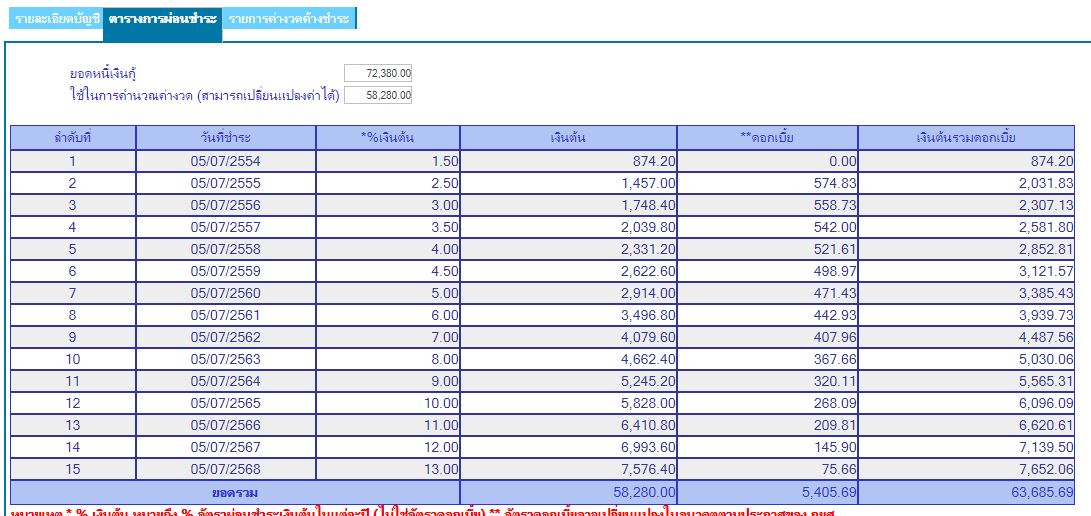
Task: Click interest value 320.11
Action: 767,381
